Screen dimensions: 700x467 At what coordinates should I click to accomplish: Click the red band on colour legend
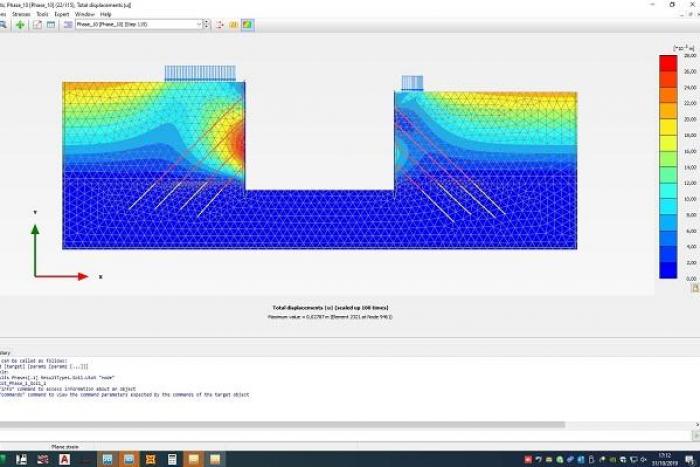coord(667,63)
